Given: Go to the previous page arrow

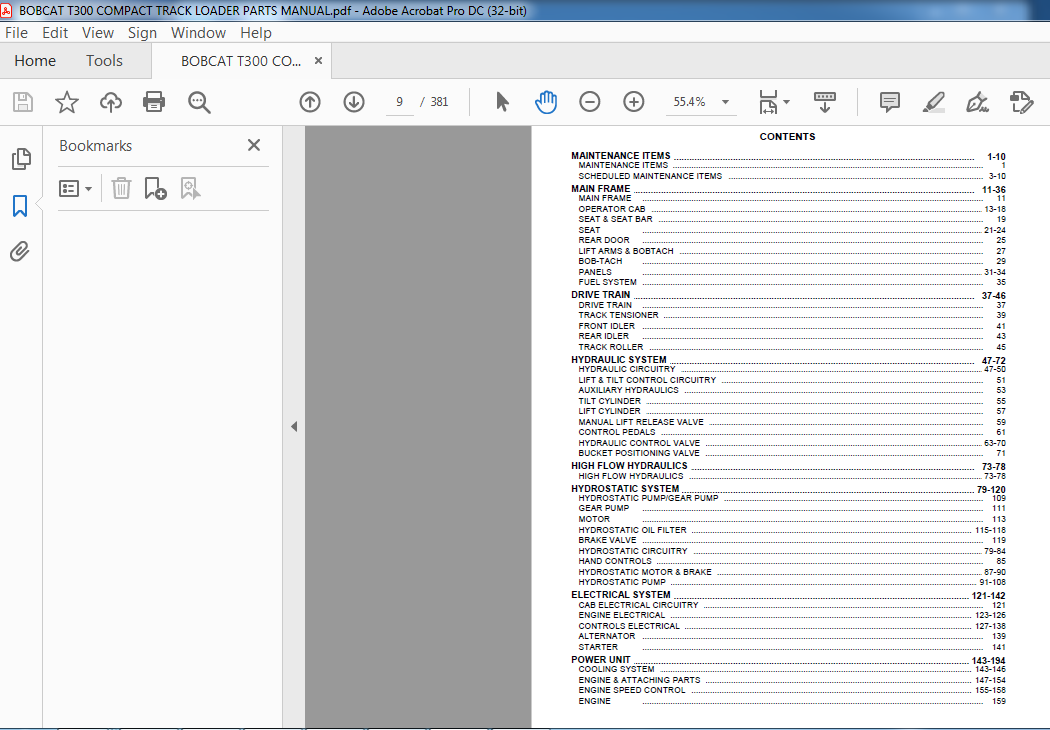Looking at the screenshot, I should [310, 102].
